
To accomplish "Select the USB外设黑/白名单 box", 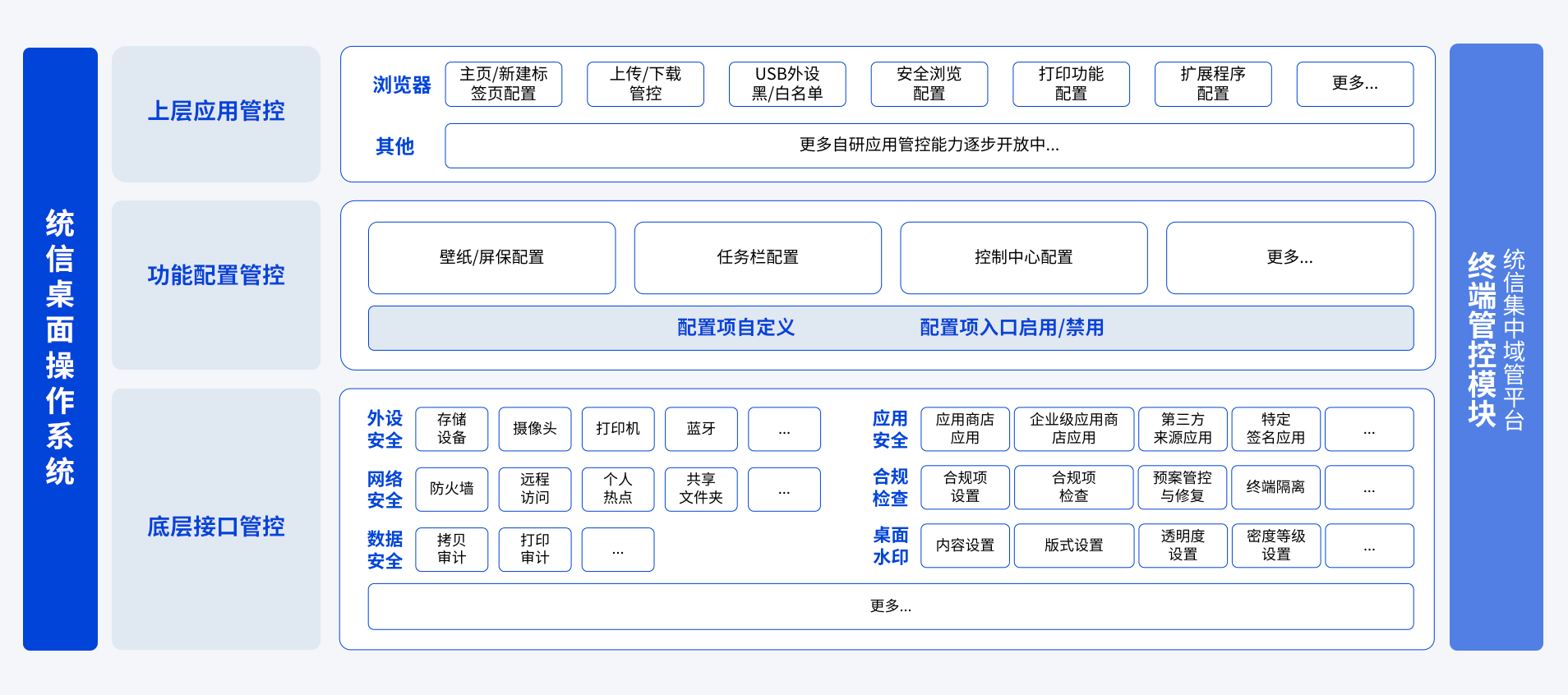I will click(787, 84).
